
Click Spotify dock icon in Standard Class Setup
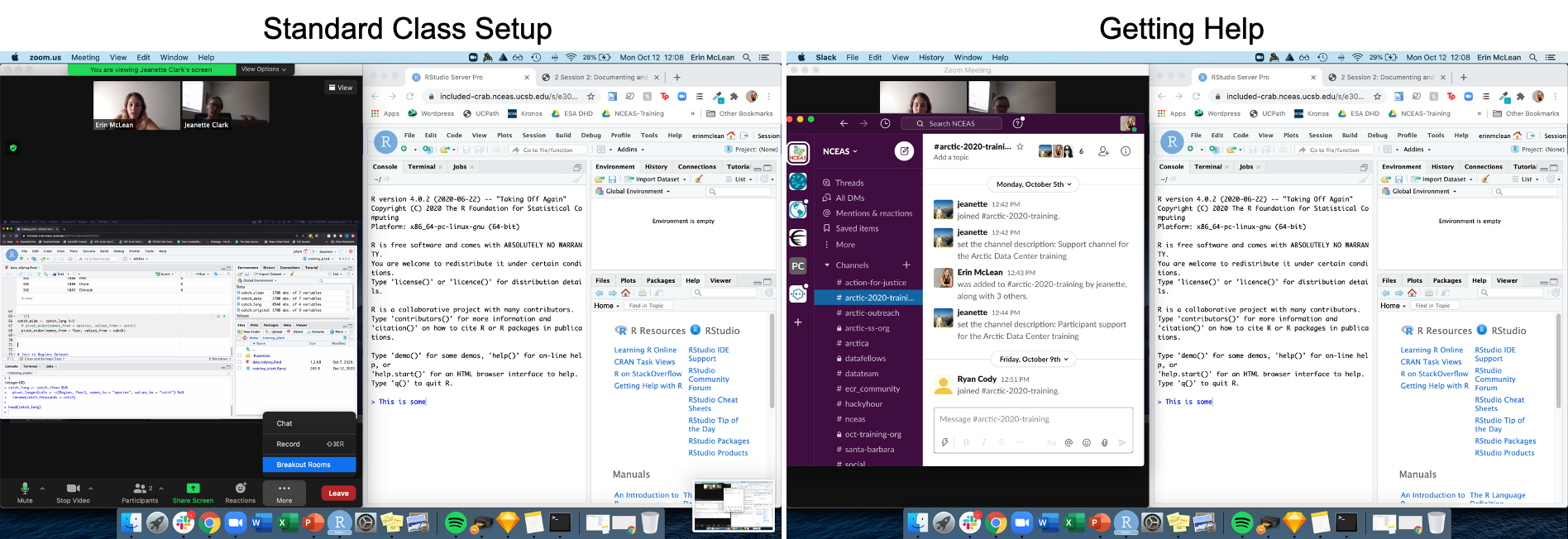tap(455, 522)
